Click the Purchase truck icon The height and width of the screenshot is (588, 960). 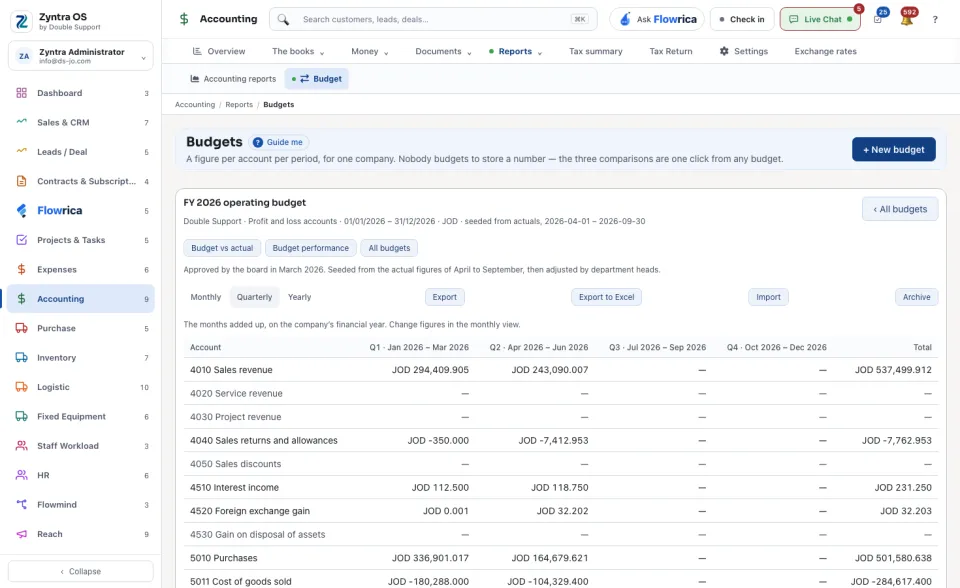21,328
